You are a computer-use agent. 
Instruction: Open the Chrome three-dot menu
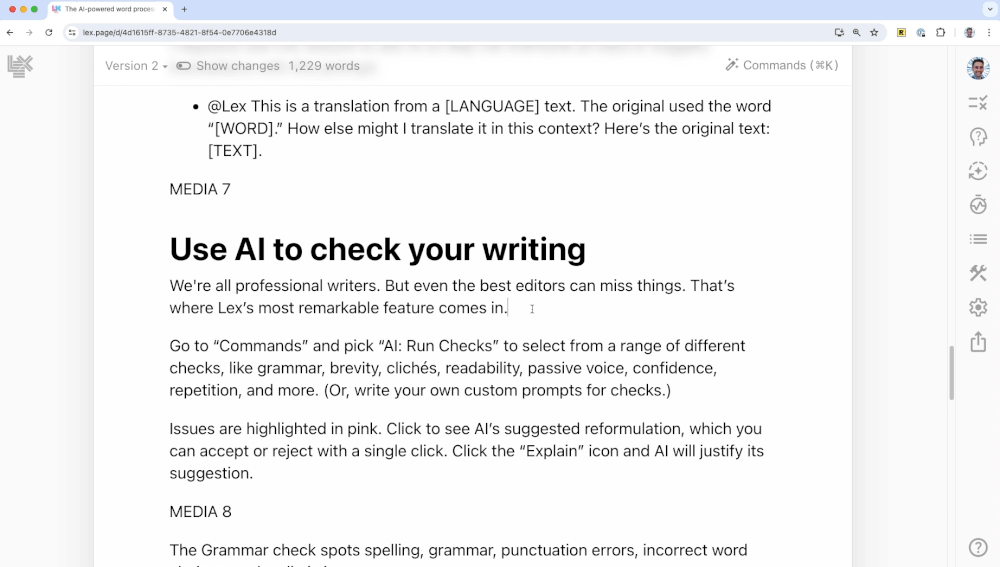pos(989,33)
